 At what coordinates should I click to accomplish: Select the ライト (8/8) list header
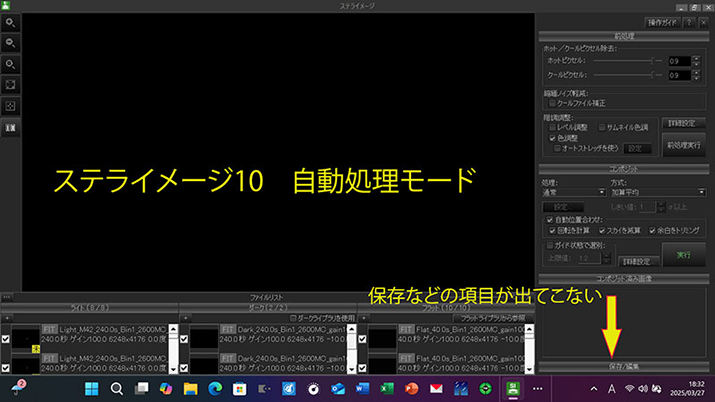coord(90,308)
